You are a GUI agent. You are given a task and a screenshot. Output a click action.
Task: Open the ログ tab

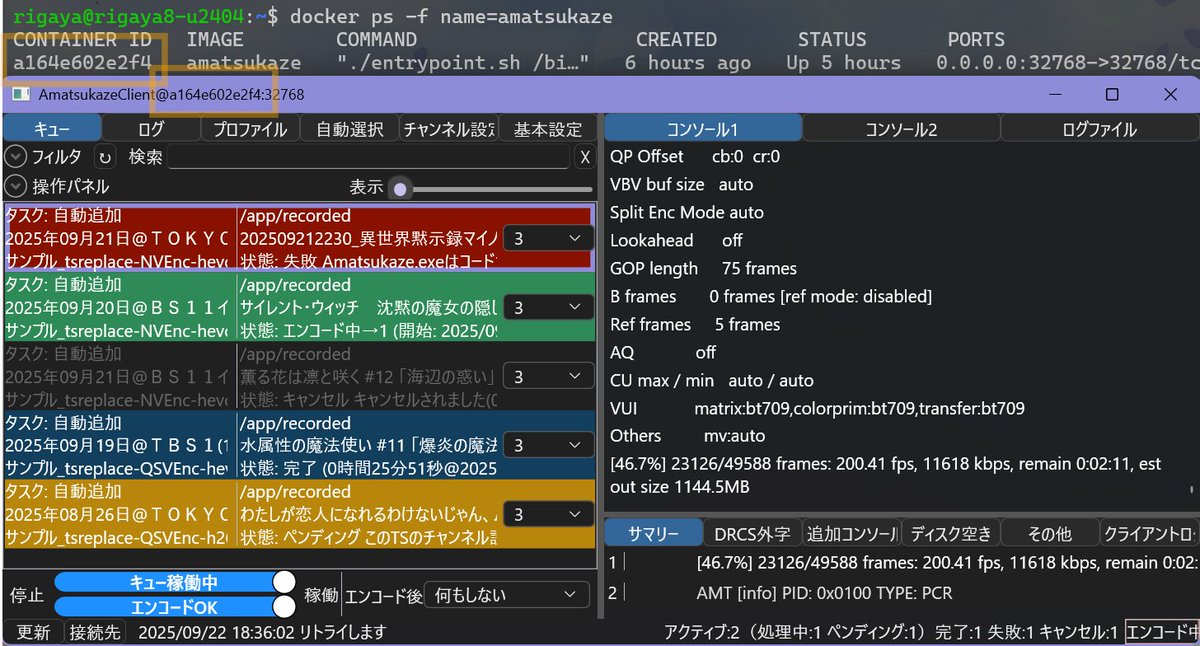(151, 129)
